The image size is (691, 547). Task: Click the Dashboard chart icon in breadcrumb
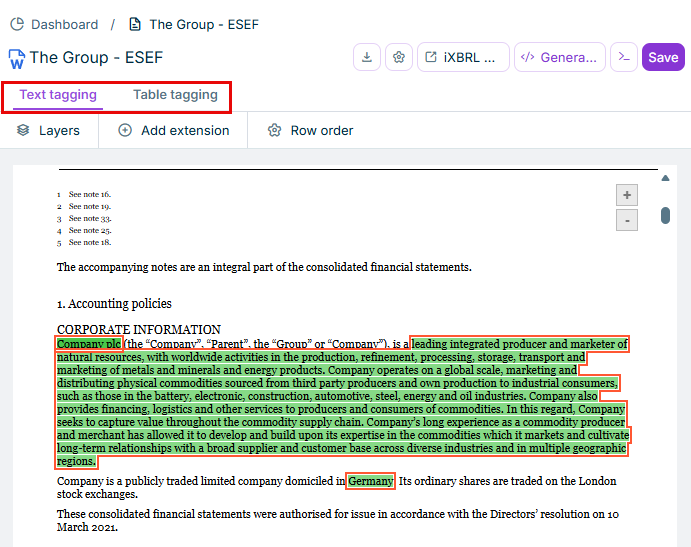tap(17, 24)
